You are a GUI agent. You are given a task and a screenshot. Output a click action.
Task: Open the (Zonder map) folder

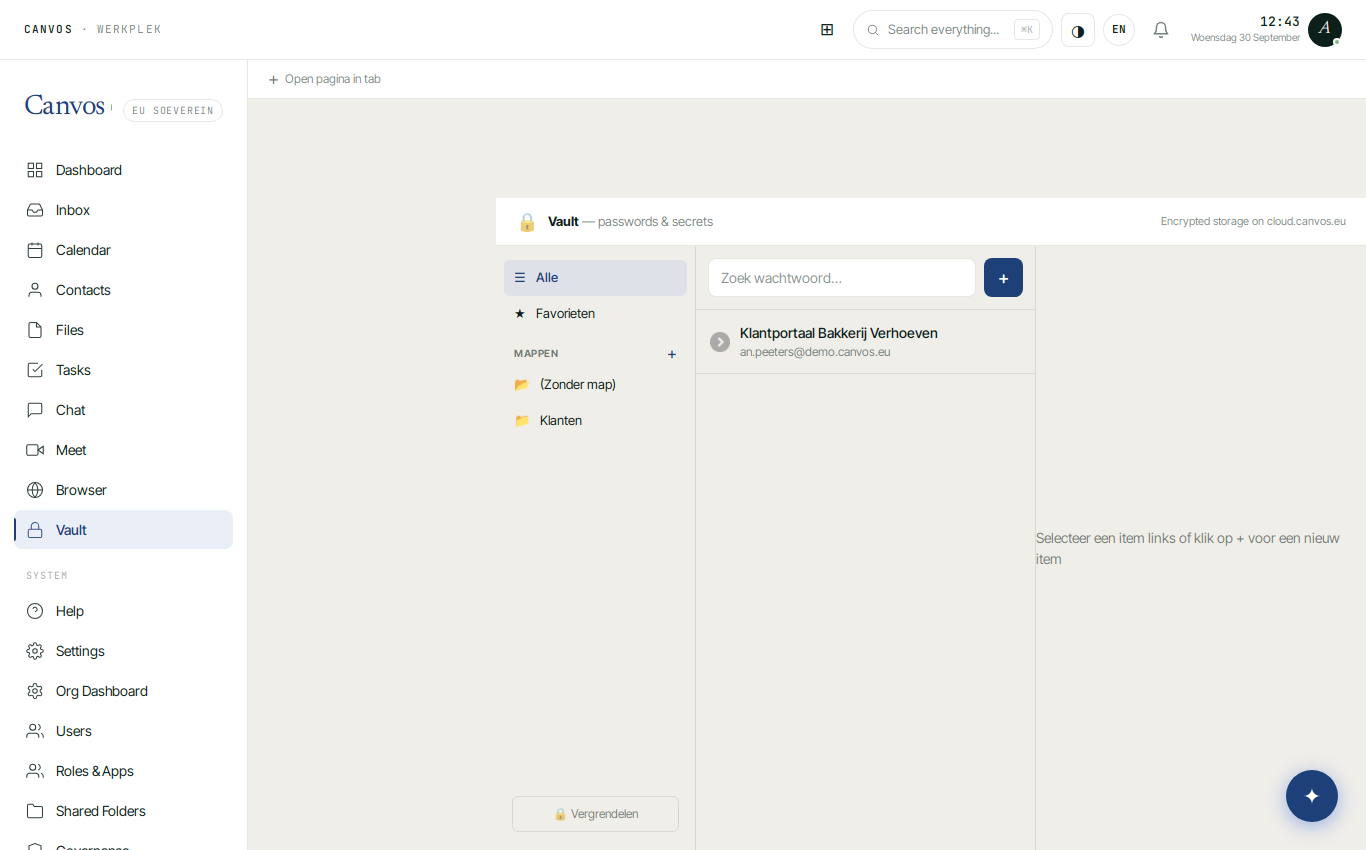(595, 385)
